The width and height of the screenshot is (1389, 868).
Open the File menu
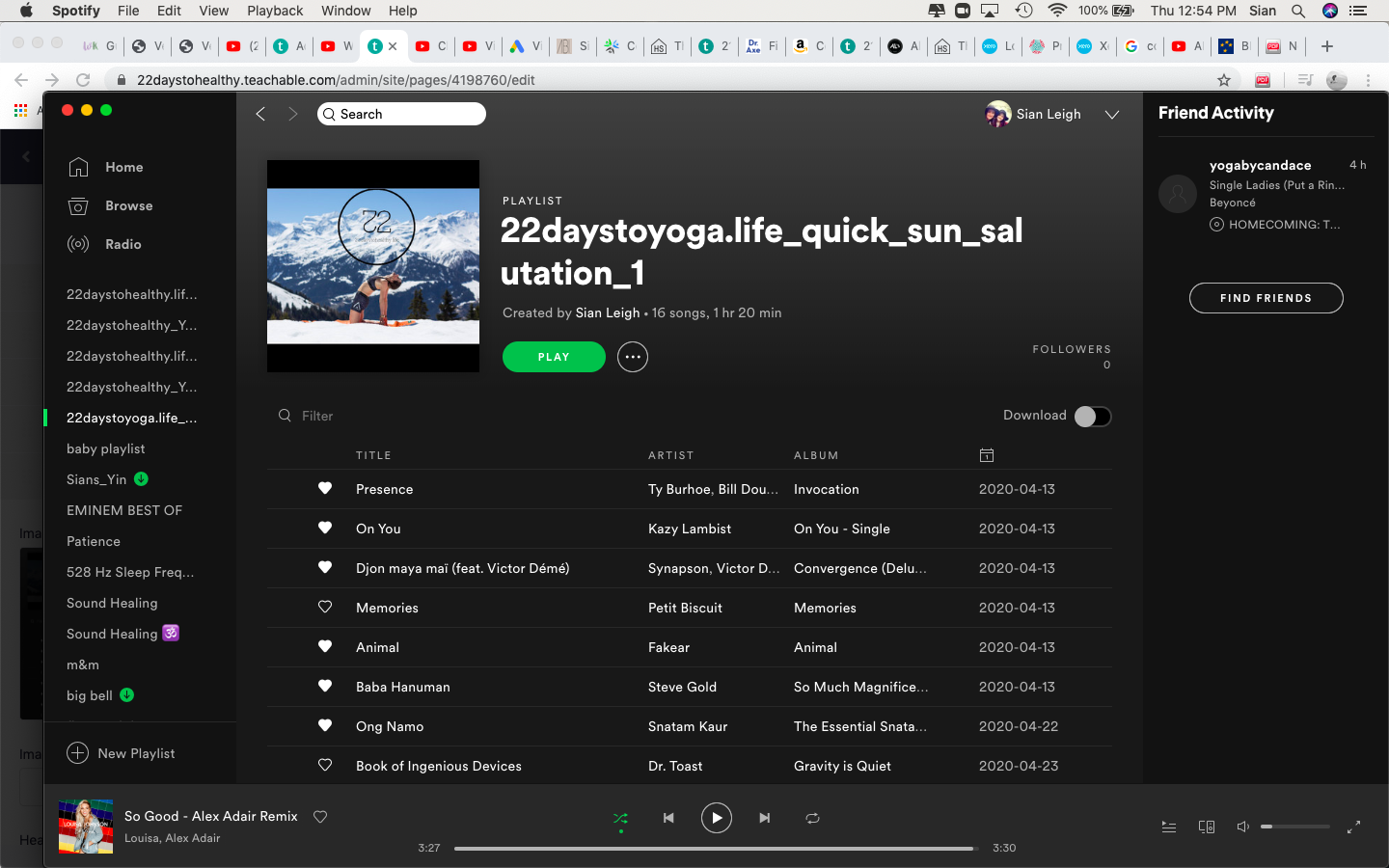[128, 11]
